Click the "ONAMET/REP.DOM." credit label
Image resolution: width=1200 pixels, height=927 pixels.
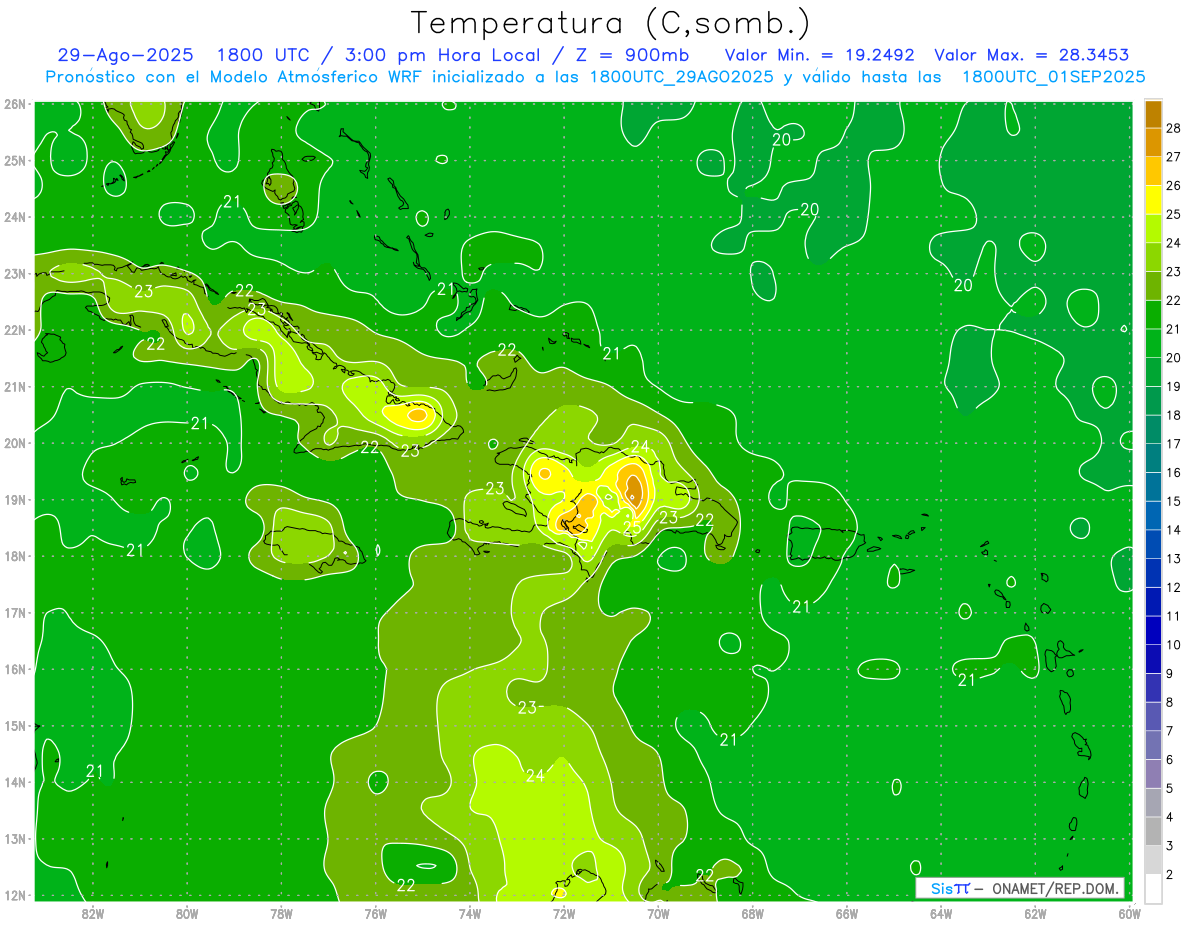pyautogui.click(x=1054, y=888)
